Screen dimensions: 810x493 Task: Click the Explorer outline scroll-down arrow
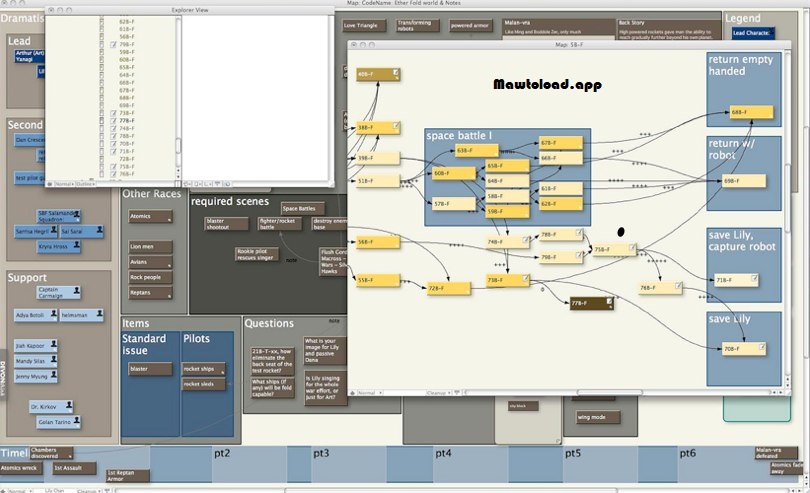[178, 176]
